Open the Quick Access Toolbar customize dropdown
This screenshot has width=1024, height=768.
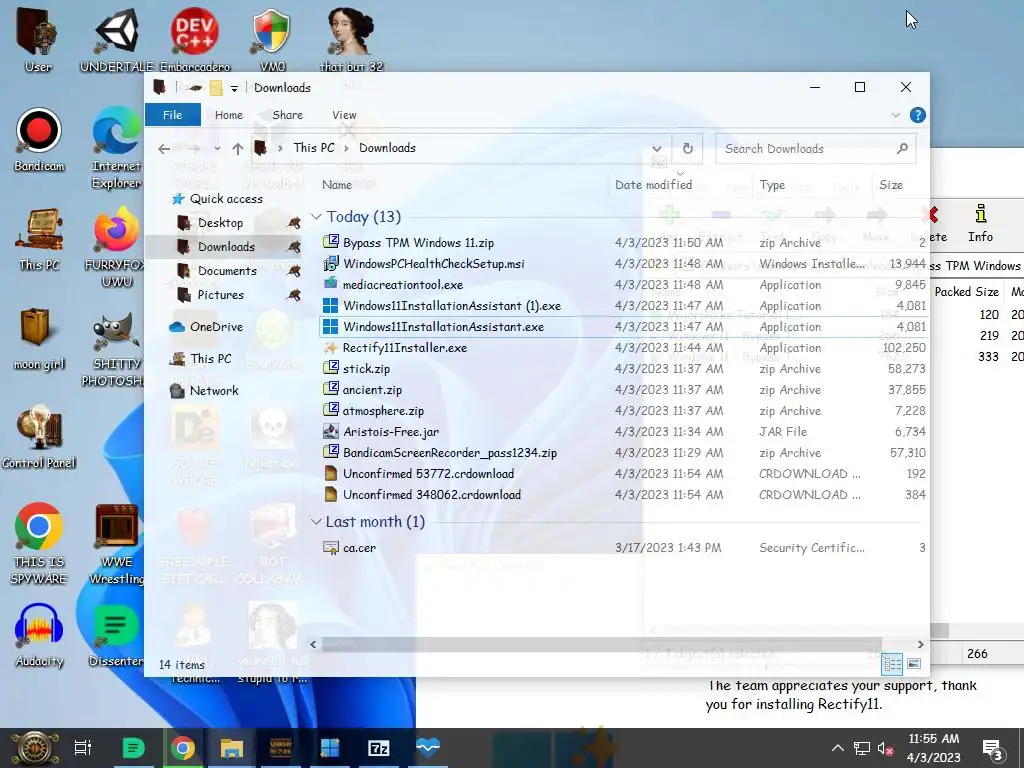tap(234, 88)
